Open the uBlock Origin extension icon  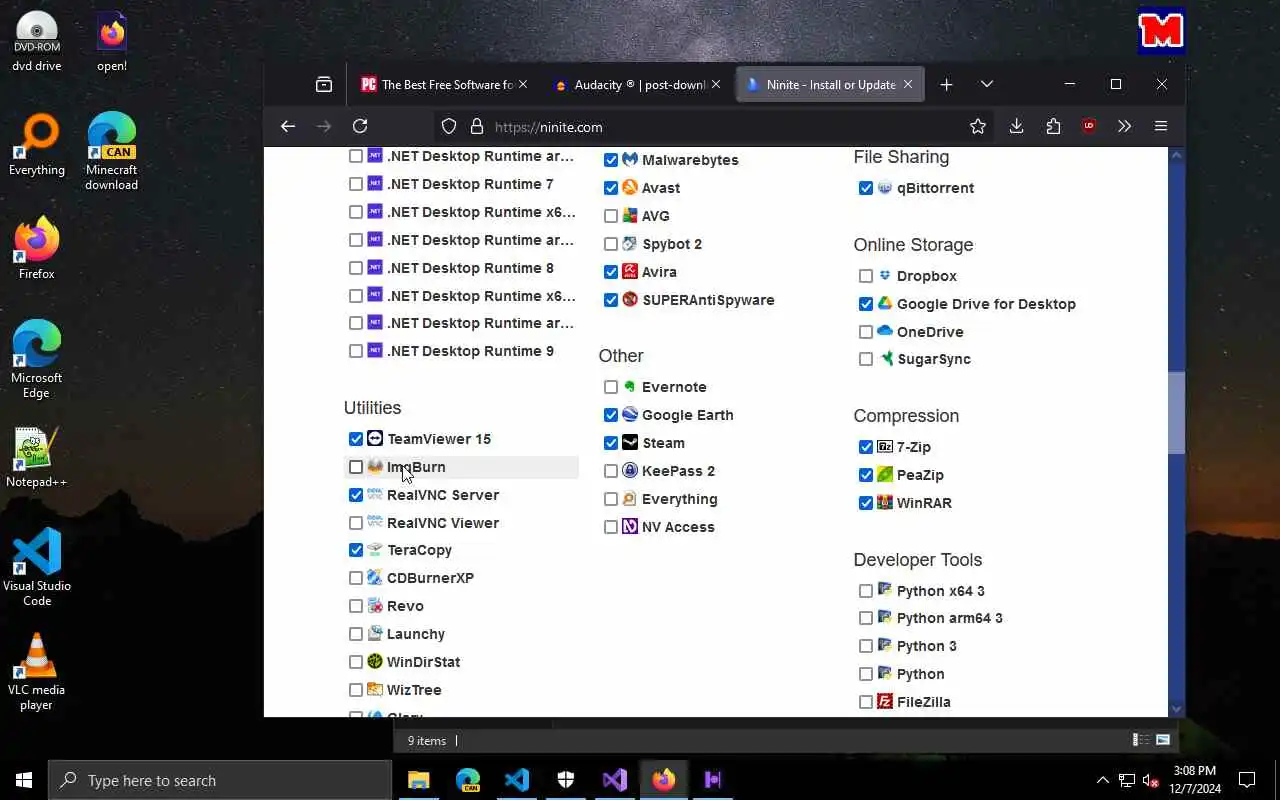[x=1089, y=126]
